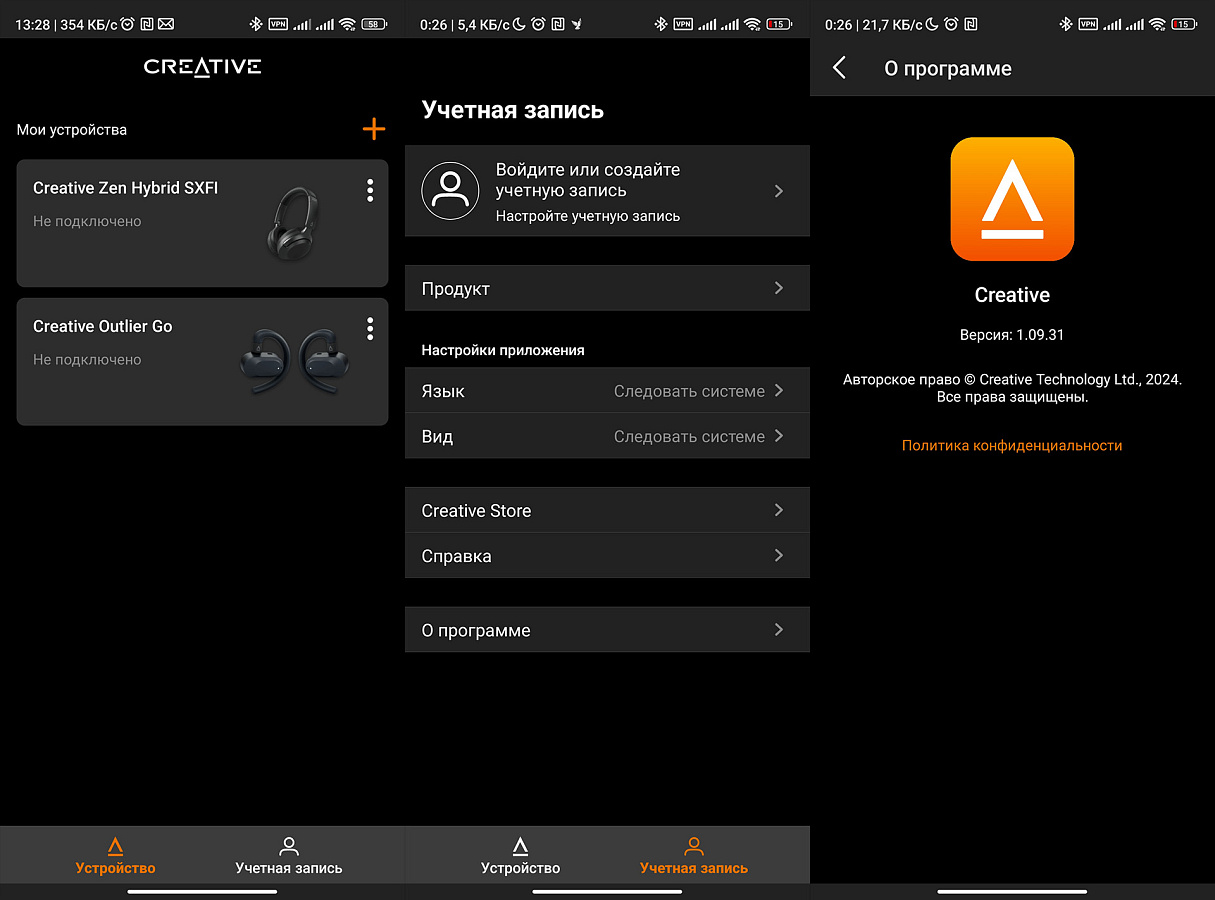Tap Не подключено under Zen Hybrid SXFI

[87, 221]
